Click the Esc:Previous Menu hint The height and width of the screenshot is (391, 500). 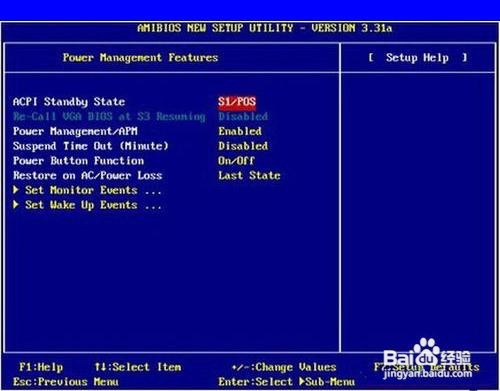(x=66, y=382)
